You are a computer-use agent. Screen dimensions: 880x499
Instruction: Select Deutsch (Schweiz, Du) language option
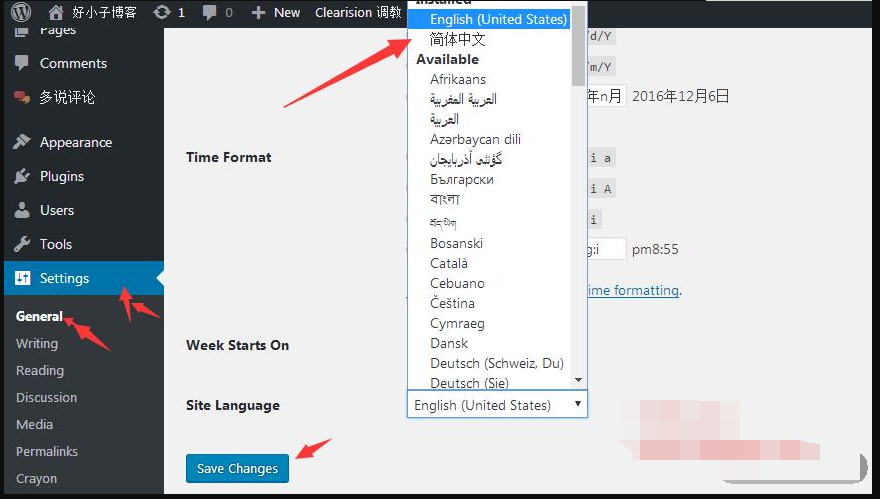(496, 363)
